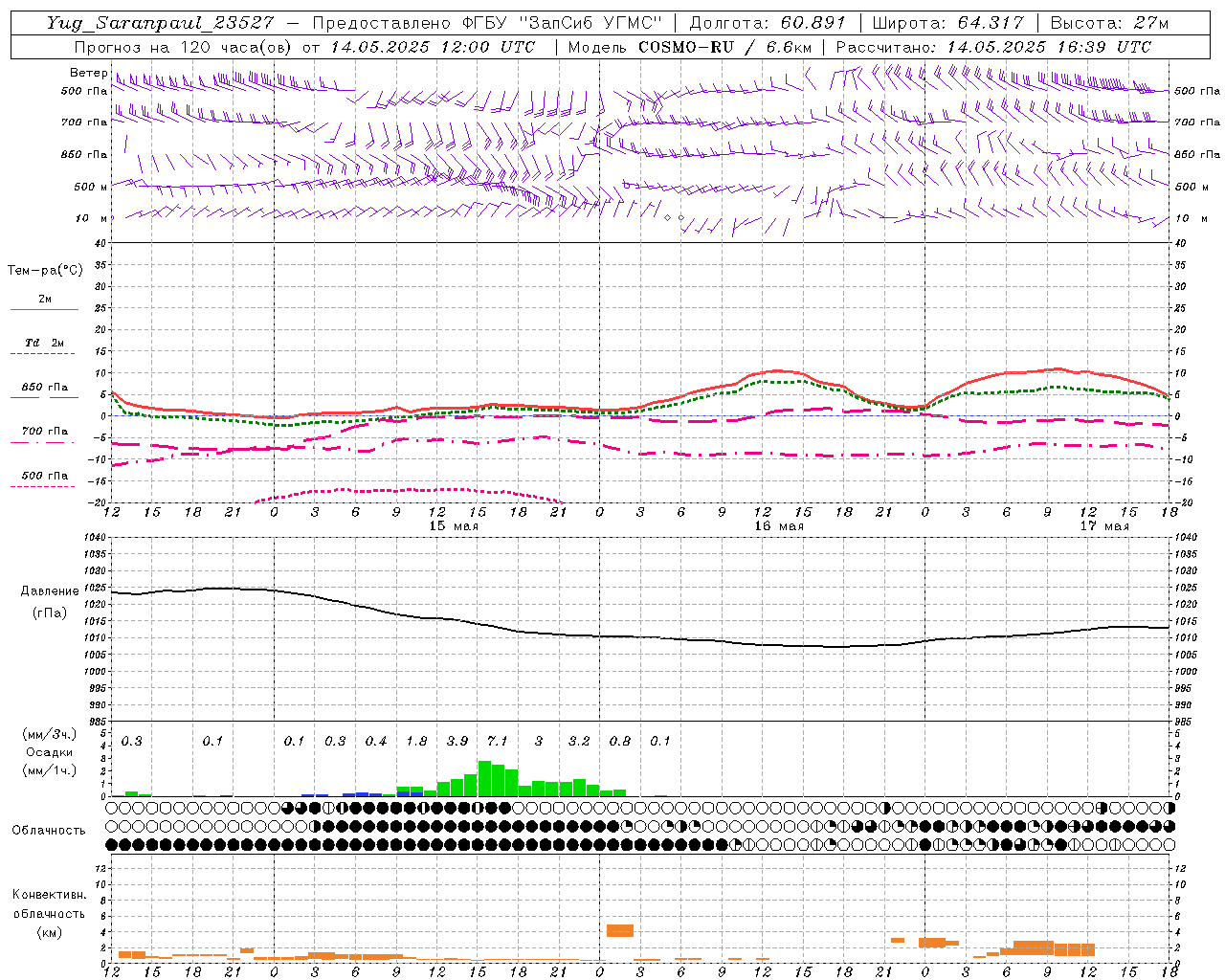1225x980 pixels.
Task: Click the Облачность panel label
Action: pos(49,830)
